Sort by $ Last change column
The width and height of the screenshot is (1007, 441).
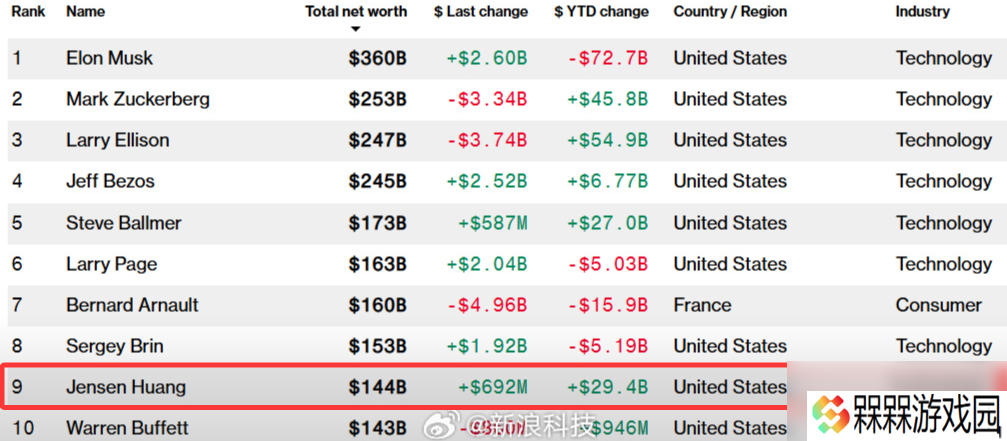(480, 12)
